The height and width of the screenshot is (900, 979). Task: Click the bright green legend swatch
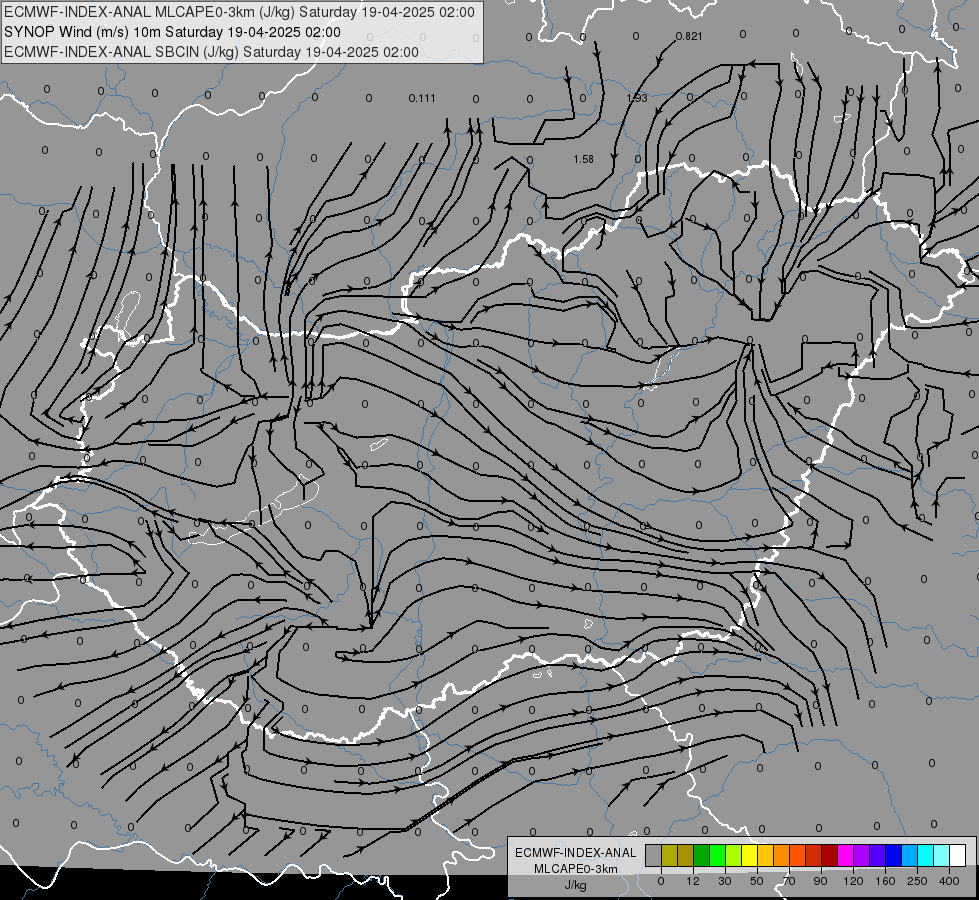pos(718,855)
